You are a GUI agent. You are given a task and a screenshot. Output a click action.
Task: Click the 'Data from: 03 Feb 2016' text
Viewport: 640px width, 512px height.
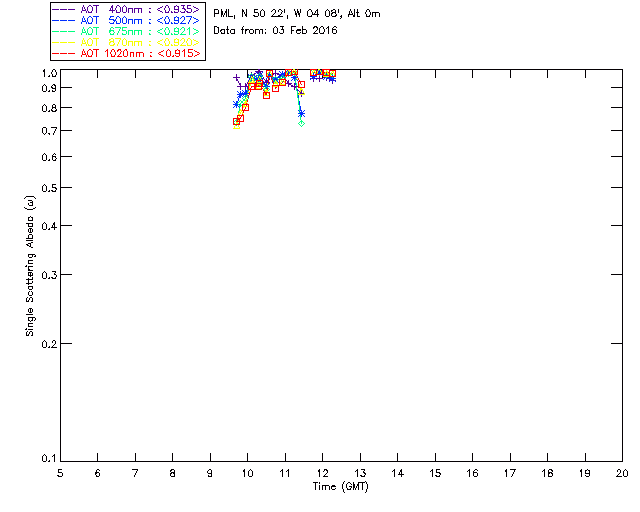[x=276, y=30]
